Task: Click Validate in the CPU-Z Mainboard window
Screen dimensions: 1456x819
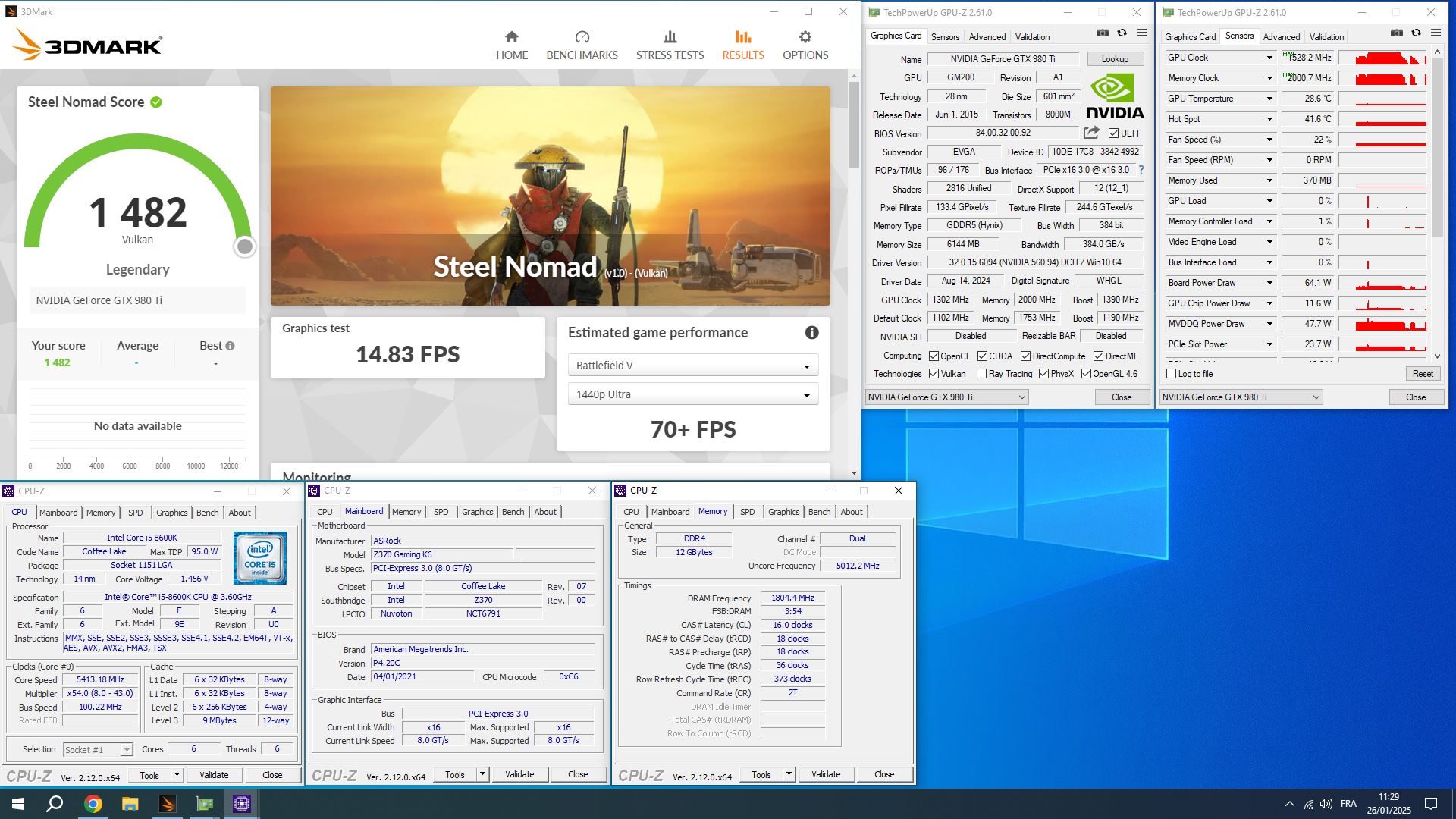Action: tap(519, 774)
